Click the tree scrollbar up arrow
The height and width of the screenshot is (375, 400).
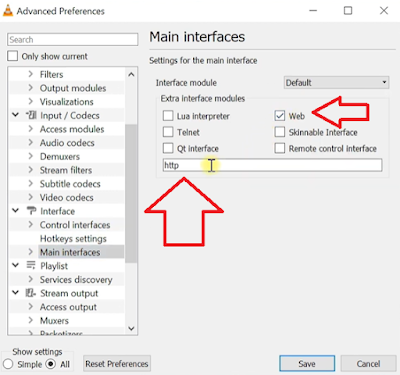coord(131,74)
